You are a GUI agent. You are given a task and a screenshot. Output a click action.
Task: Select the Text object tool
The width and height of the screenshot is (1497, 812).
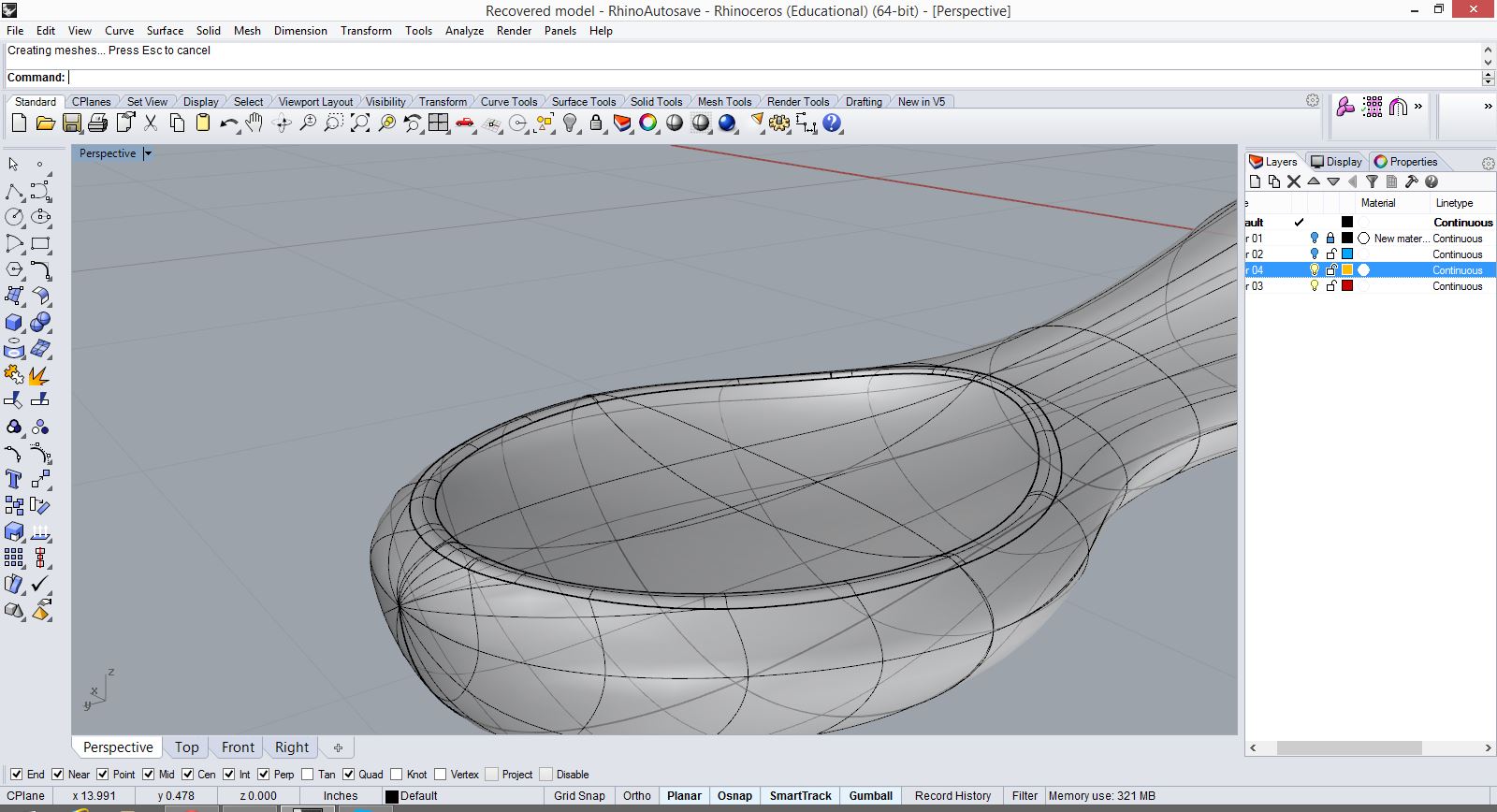(x=14, y=479)
